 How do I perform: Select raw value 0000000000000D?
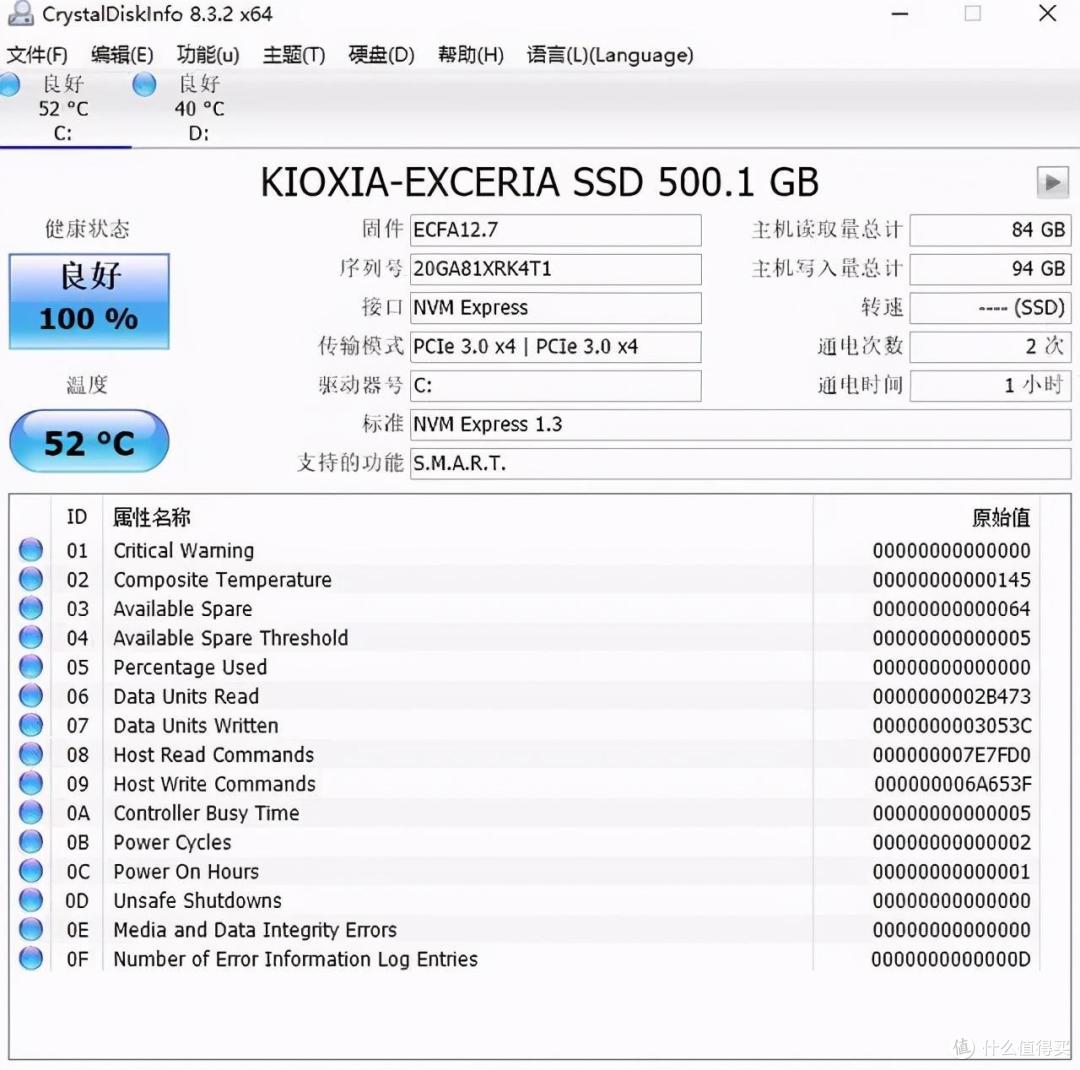[951, 959]
